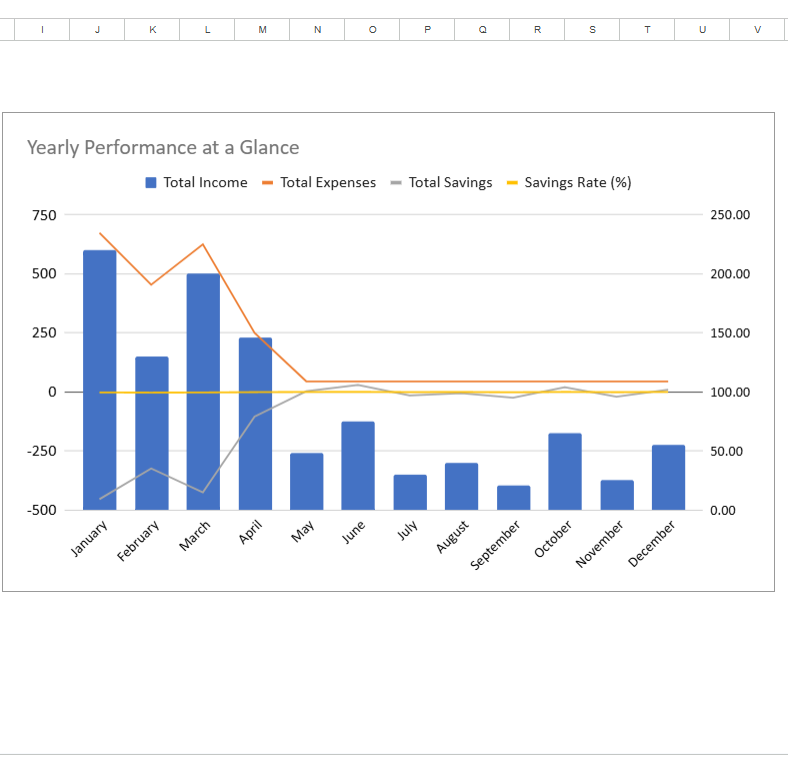Select column V header

pyautogui.click(x=757, y=30)
